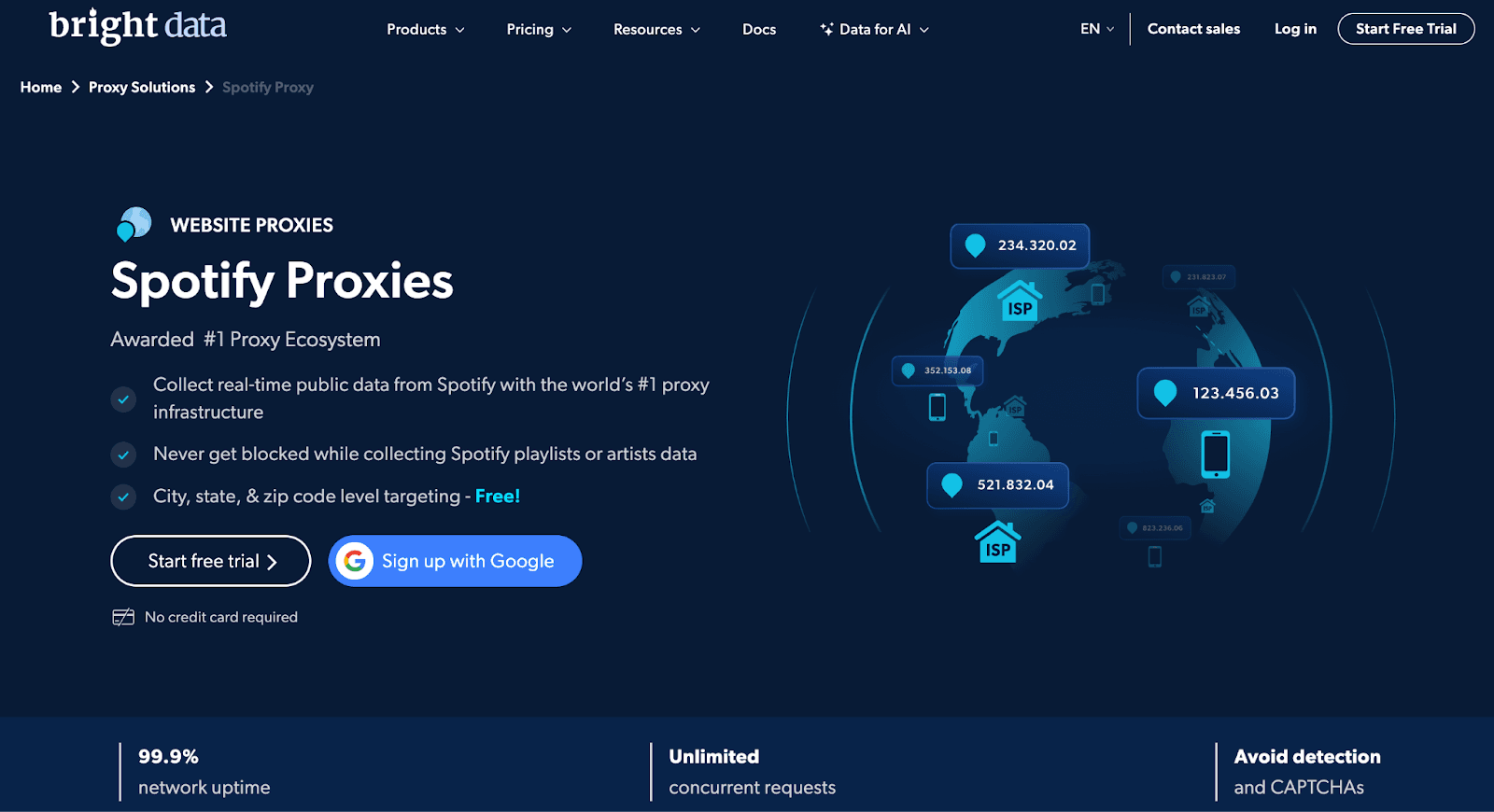Click 'Awarded #1 Proxy Ecosystem' text
This screenshot has width=1494, height=812.
246,340
